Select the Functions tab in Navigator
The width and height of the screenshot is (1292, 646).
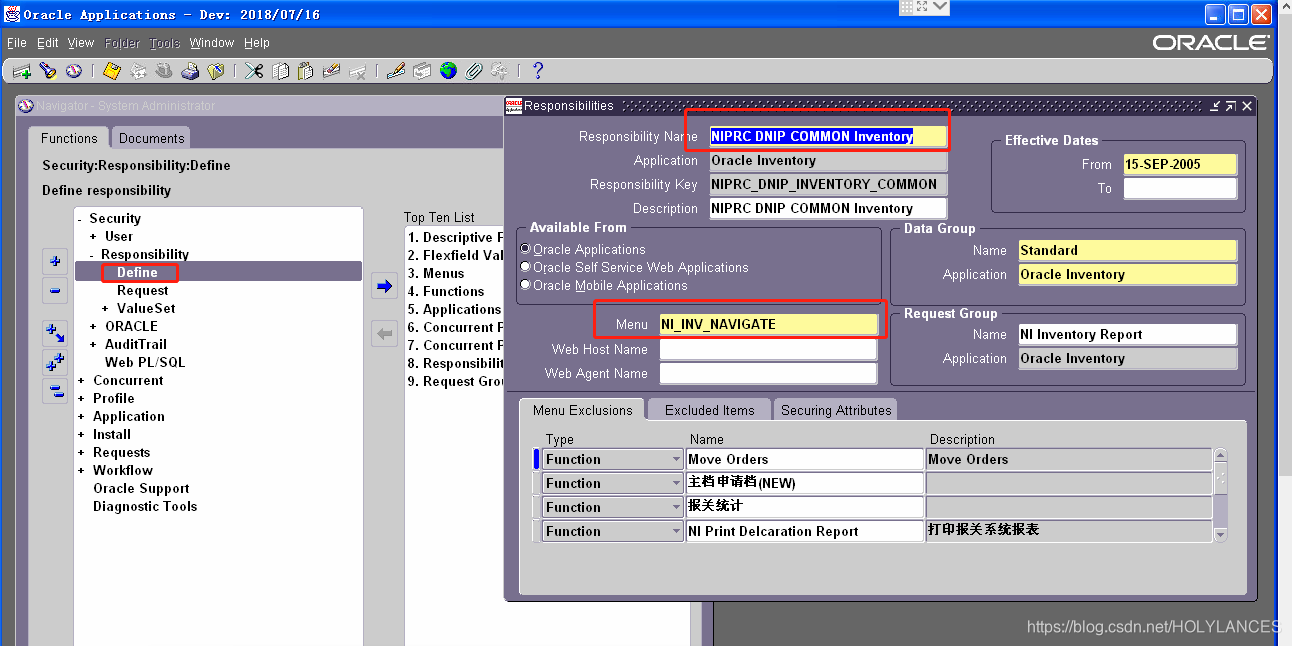69,138
